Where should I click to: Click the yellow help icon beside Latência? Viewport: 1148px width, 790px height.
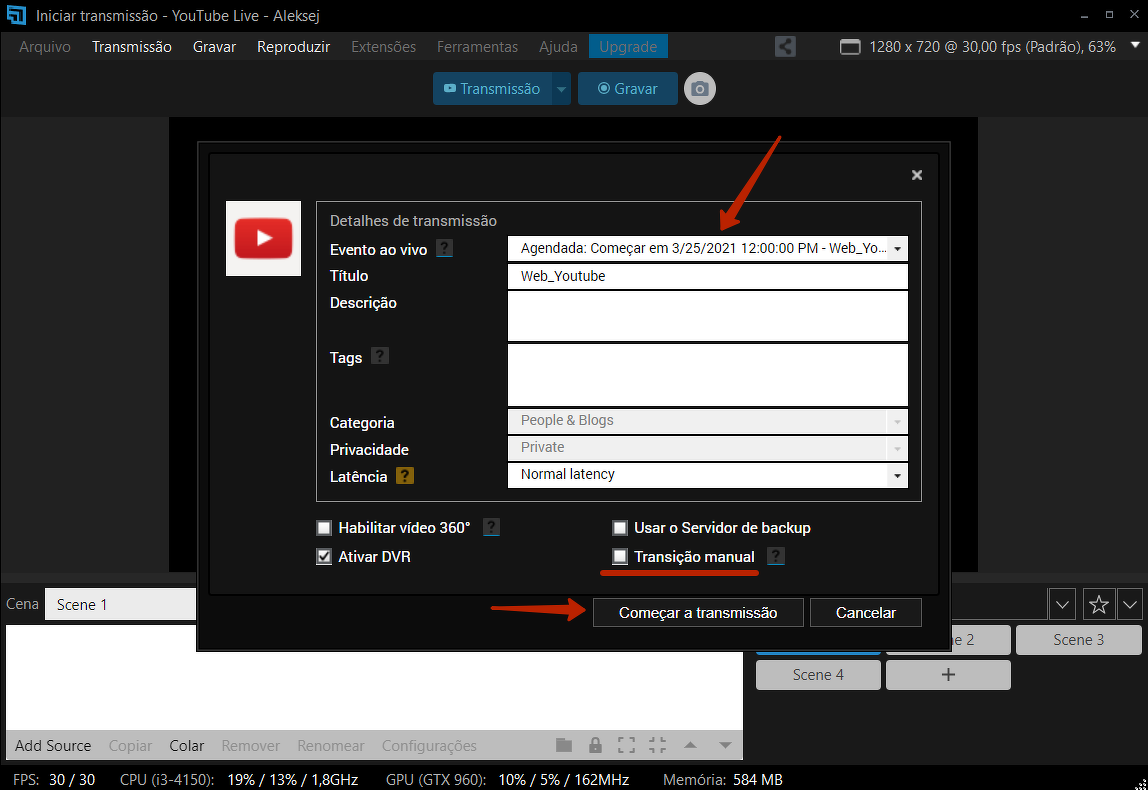pos(405,477)
